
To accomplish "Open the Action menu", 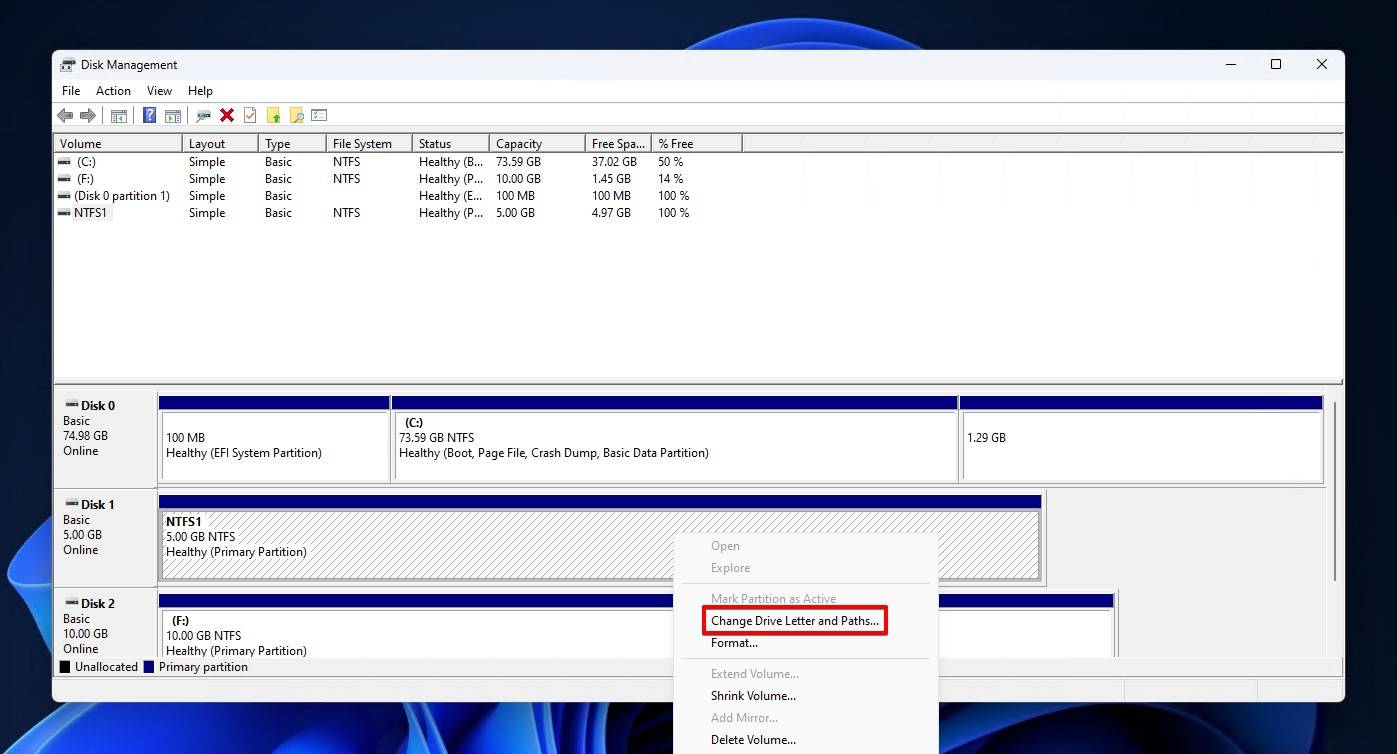I will (113, 91).
